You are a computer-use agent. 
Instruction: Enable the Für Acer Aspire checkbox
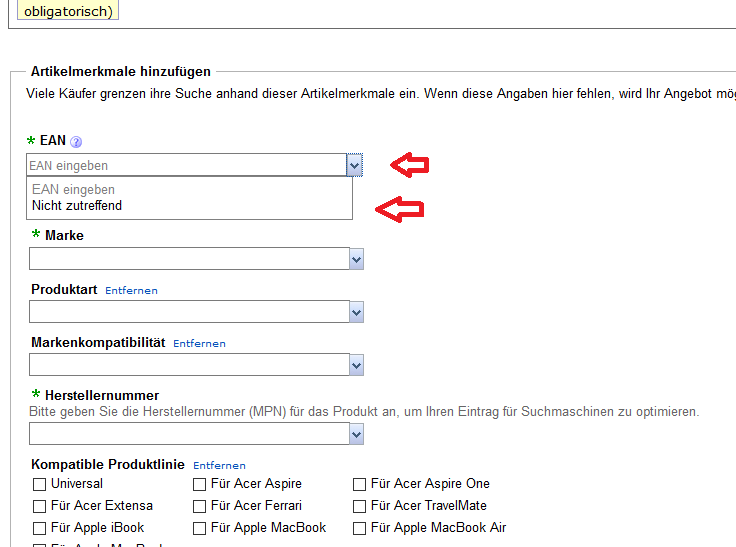(200, 484)
